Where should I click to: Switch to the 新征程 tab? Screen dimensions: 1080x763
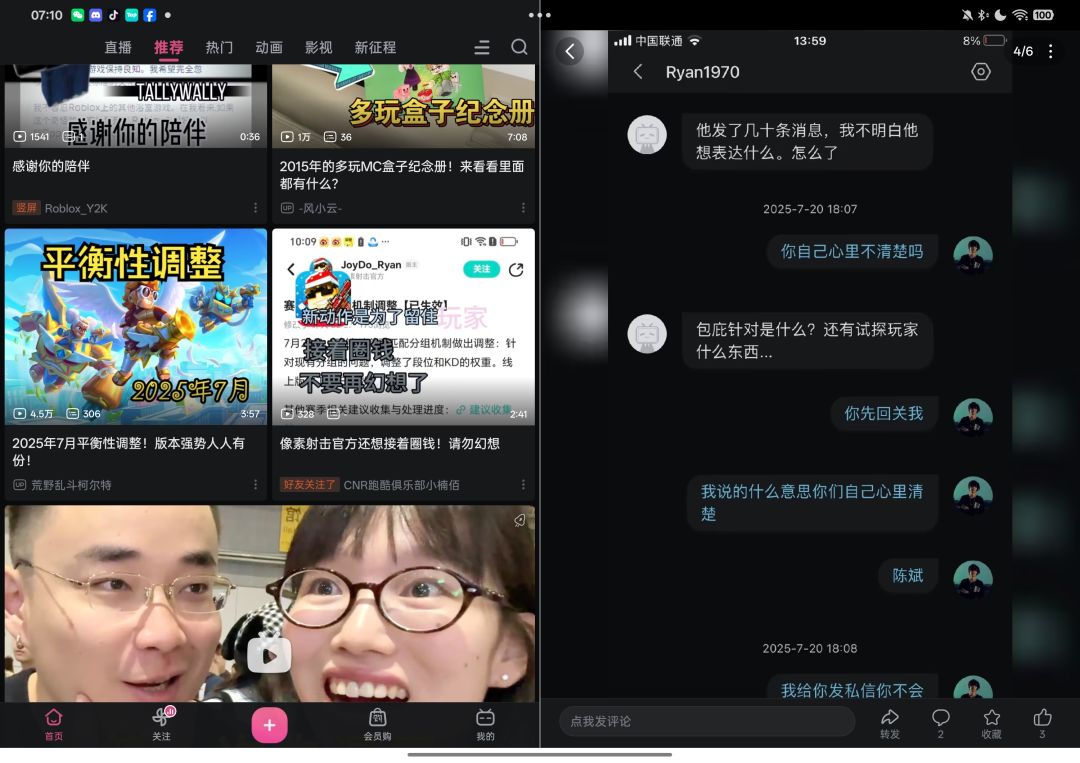375,48
